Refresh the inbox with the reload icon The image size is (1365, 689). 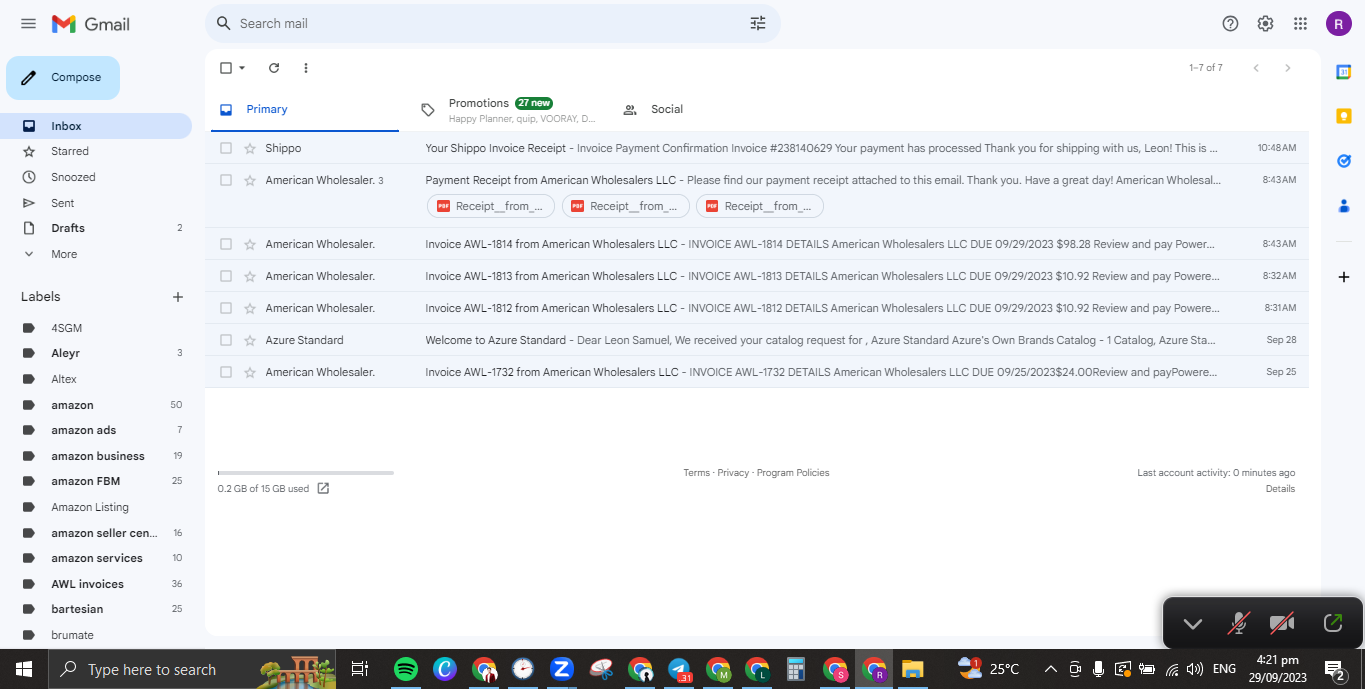tap(274, 68)
